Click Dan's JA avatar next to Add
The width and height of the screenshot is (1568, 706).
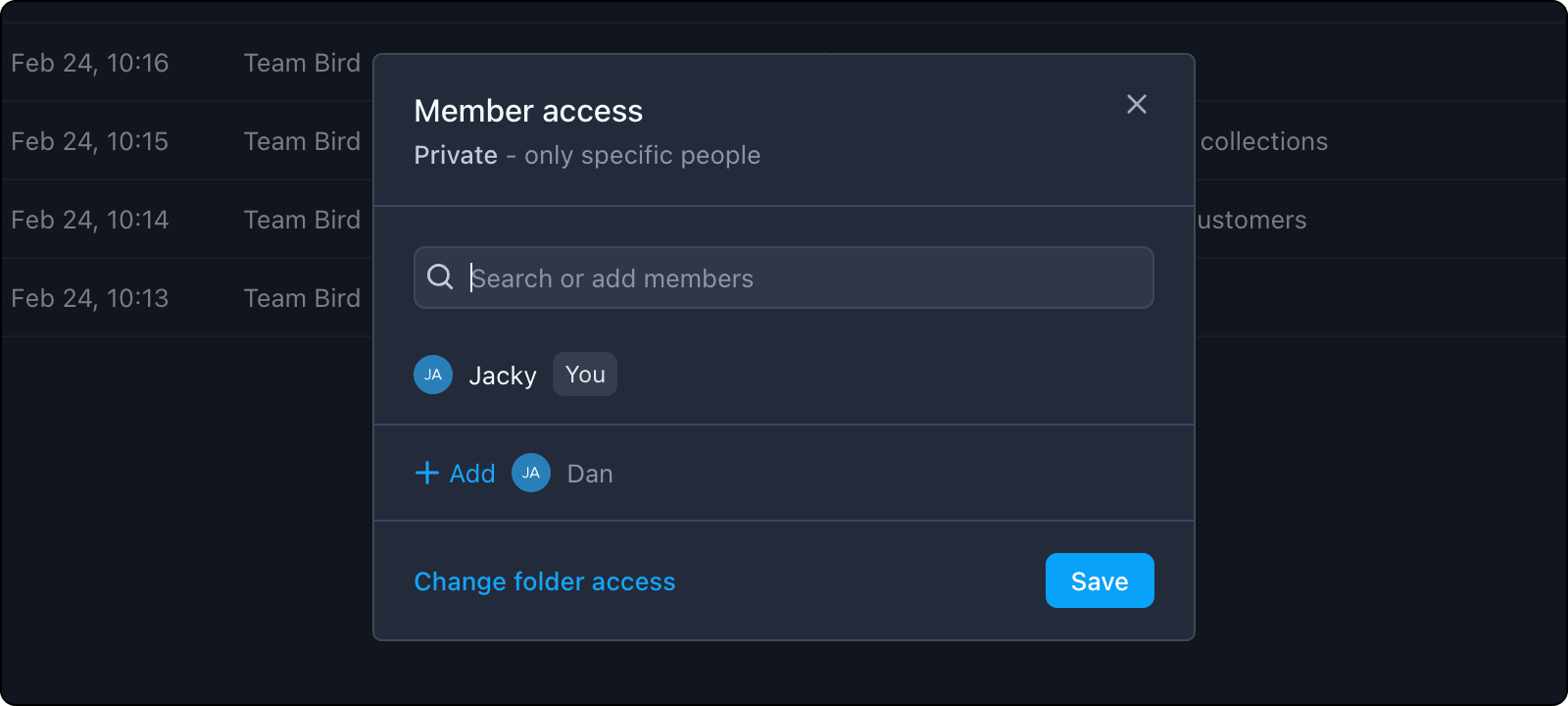pyautogui.click(x=530, y=473)
